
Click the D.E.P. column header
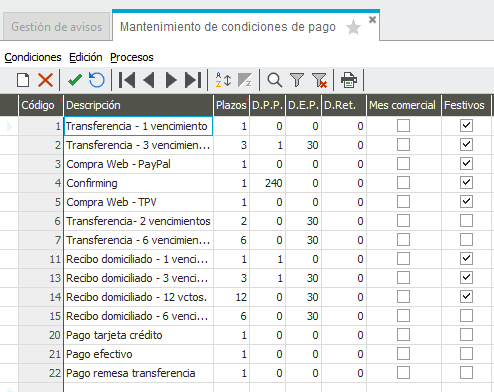tap(303, 105)
